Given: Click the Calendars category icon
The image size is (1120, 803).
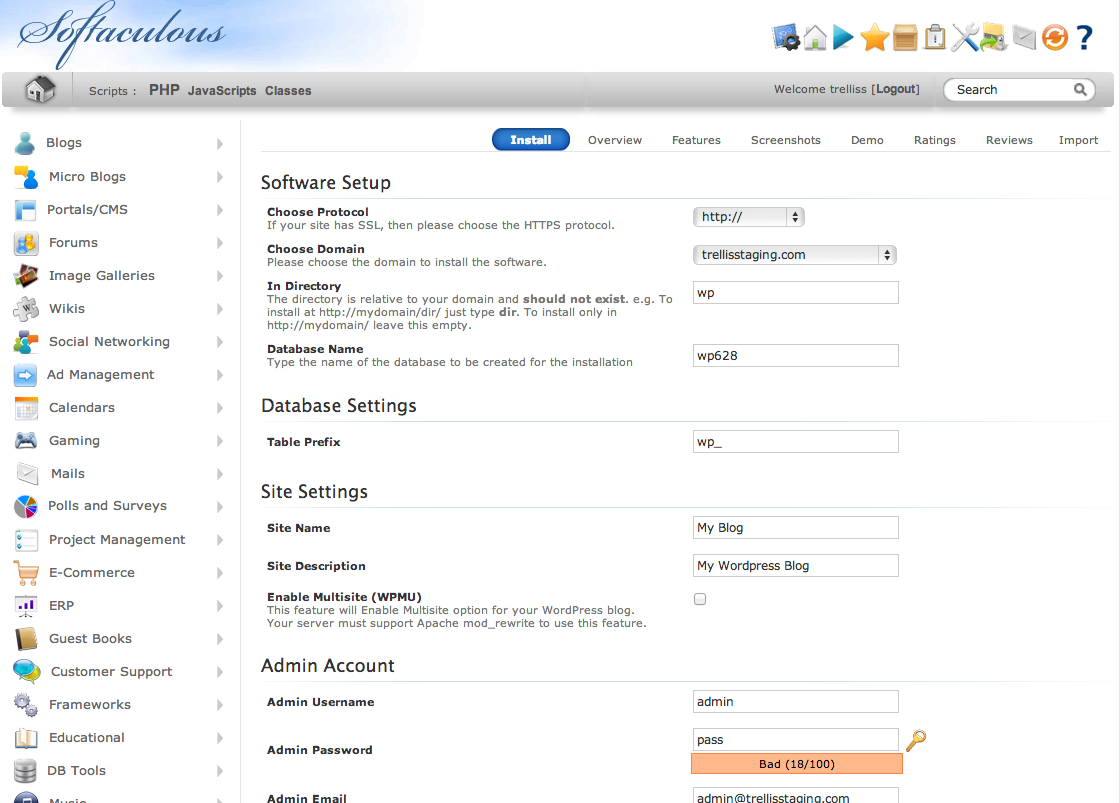Looking at the screenshot, I should 26,408.
